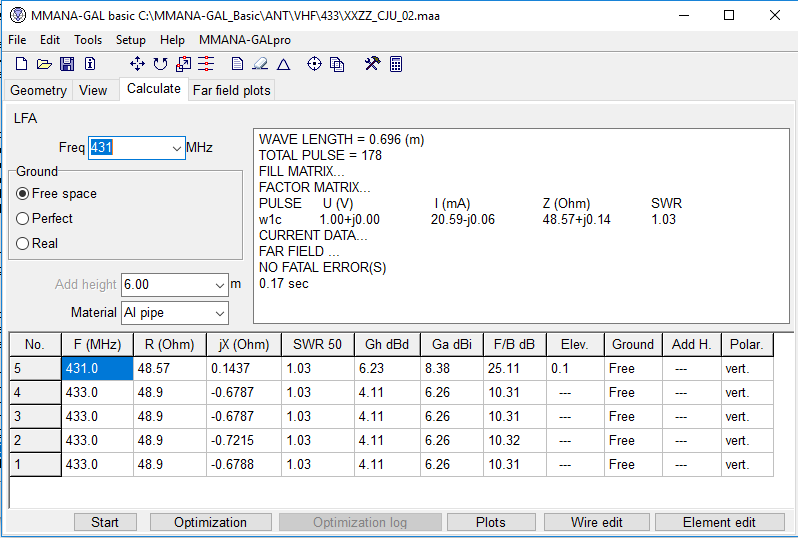Select the Real ground option
The width and height of the screenshot is (798, 538).
point(23,243)
